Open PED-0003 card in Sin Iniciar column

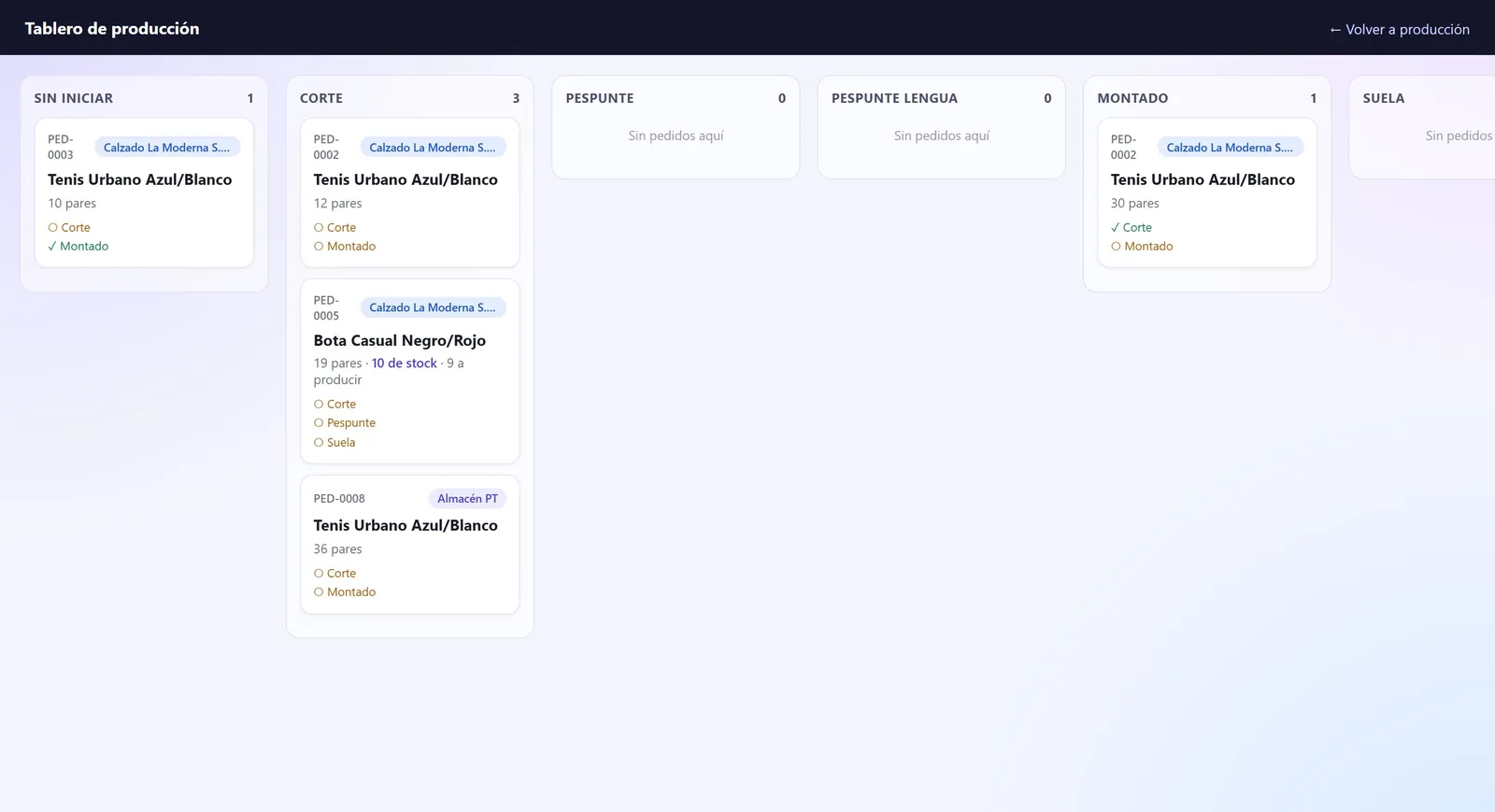[x=144, y=192]
